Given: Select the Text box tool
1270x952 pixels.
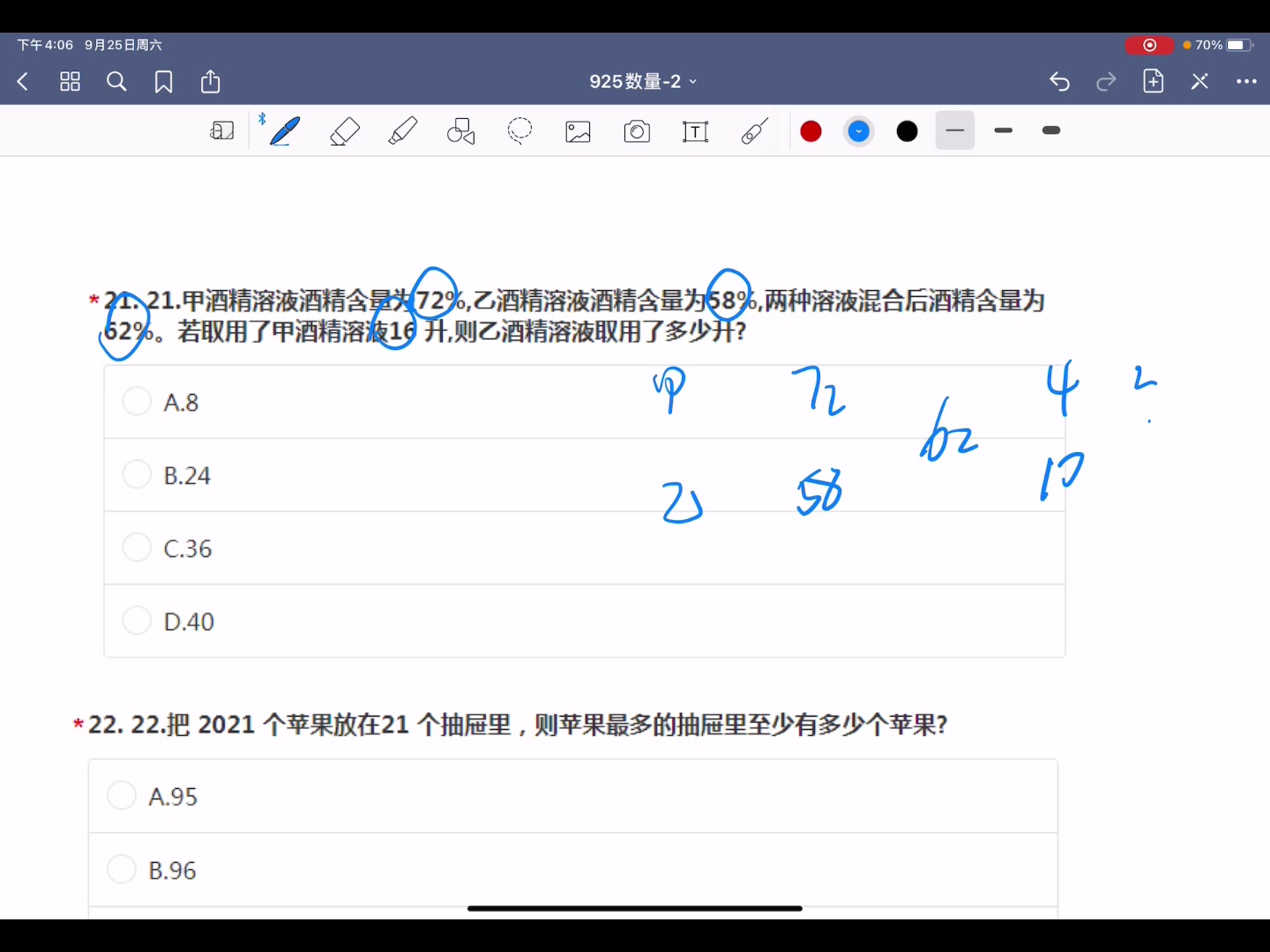Looking at the screenshot, I should [x=695, y=132].
